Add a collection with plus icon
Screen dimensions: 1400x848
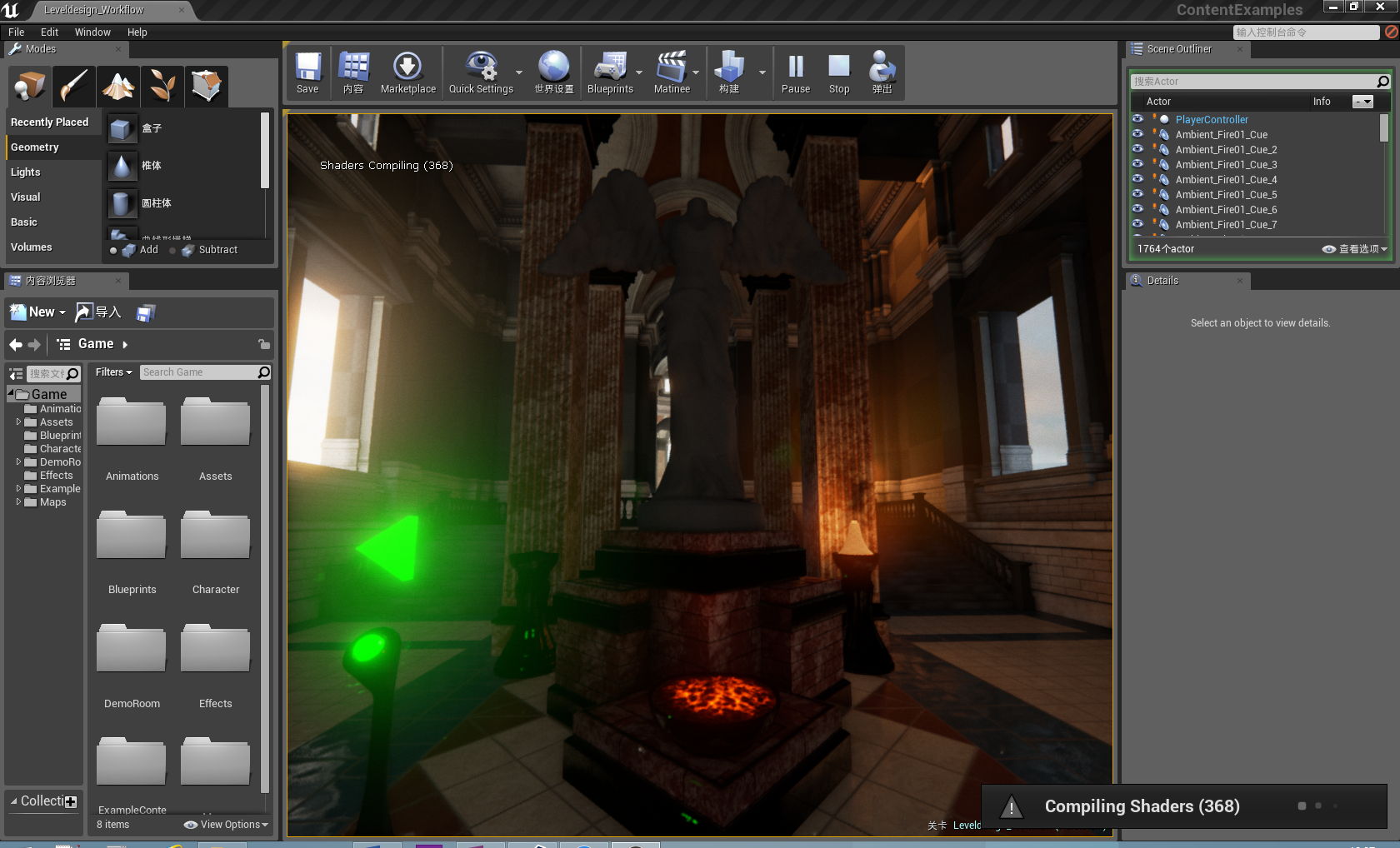71,802
